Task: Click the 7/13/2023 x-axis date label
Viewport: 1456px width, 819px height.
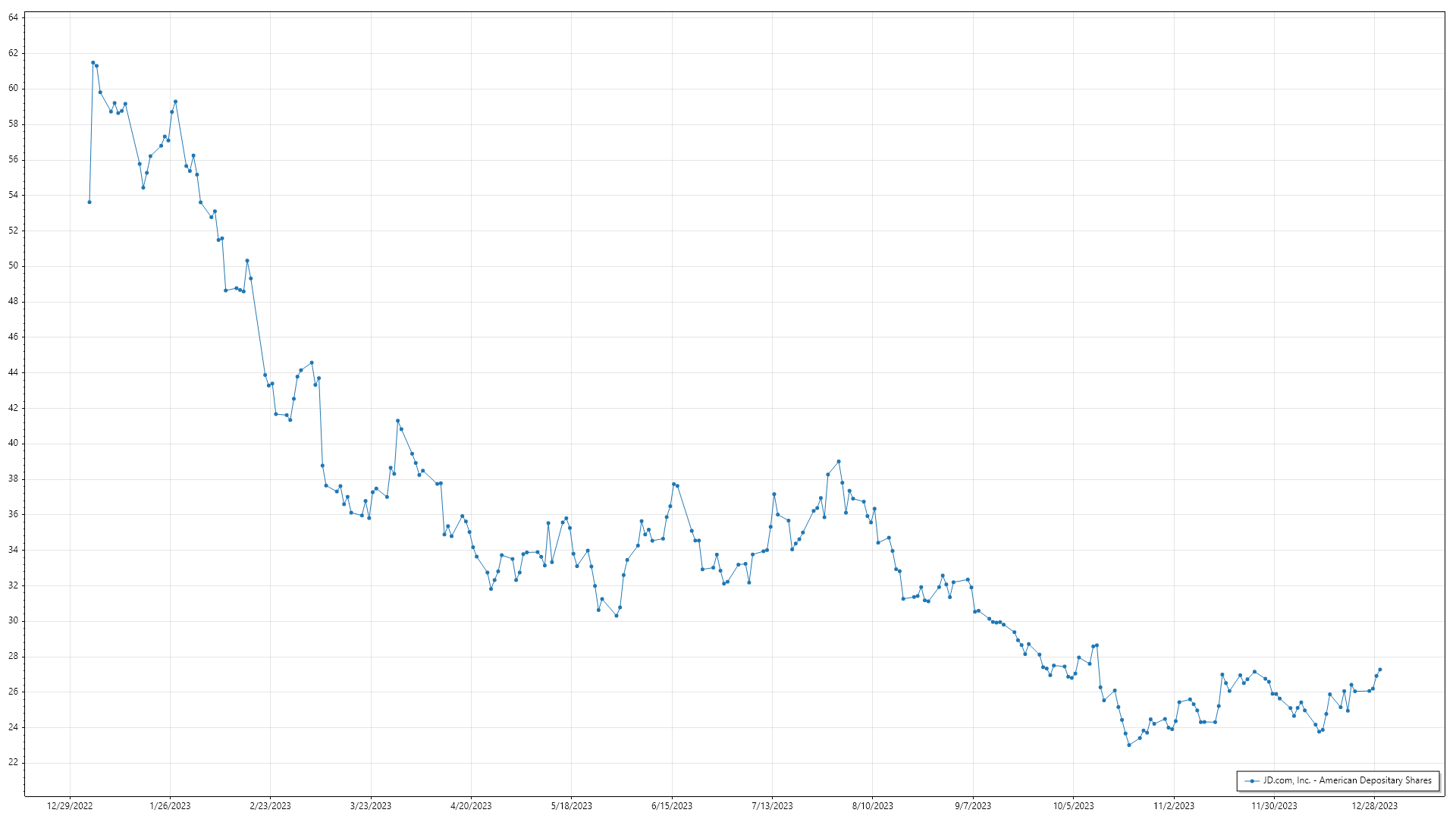Action: click(772, 806)
